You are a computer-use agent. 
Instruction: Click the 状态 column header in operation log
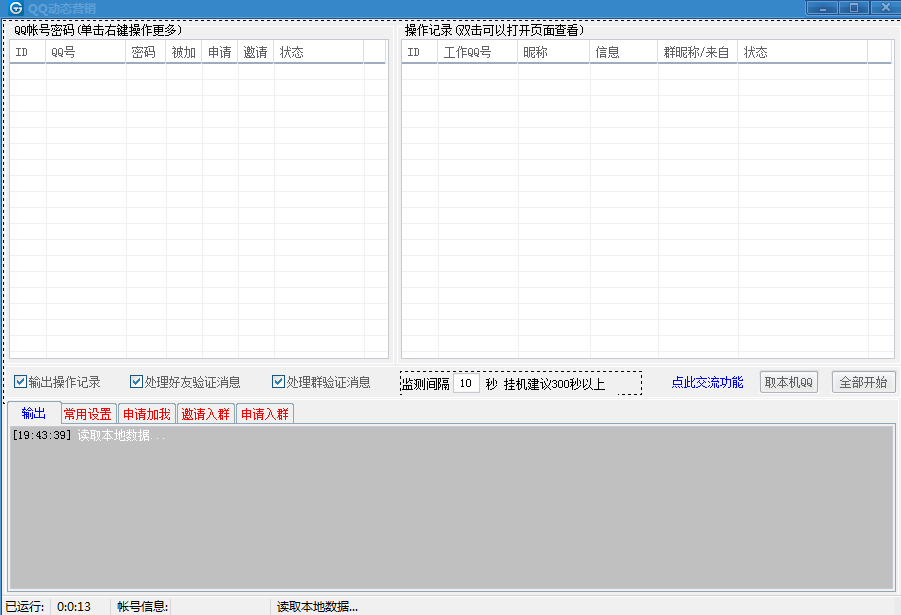click(803, 52)
